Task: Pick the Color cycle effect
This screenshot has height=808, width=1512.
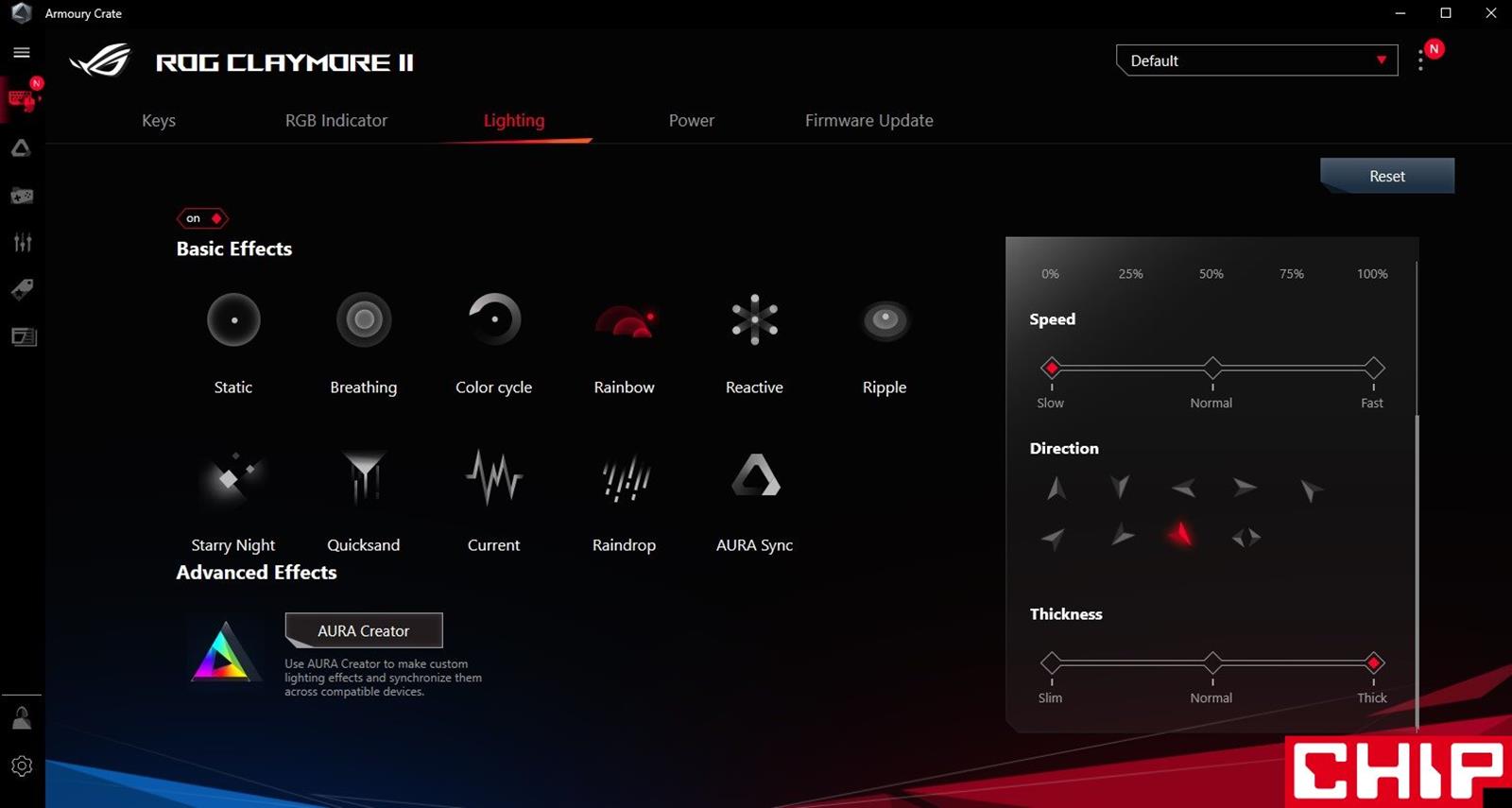Action: click(493, 320)
